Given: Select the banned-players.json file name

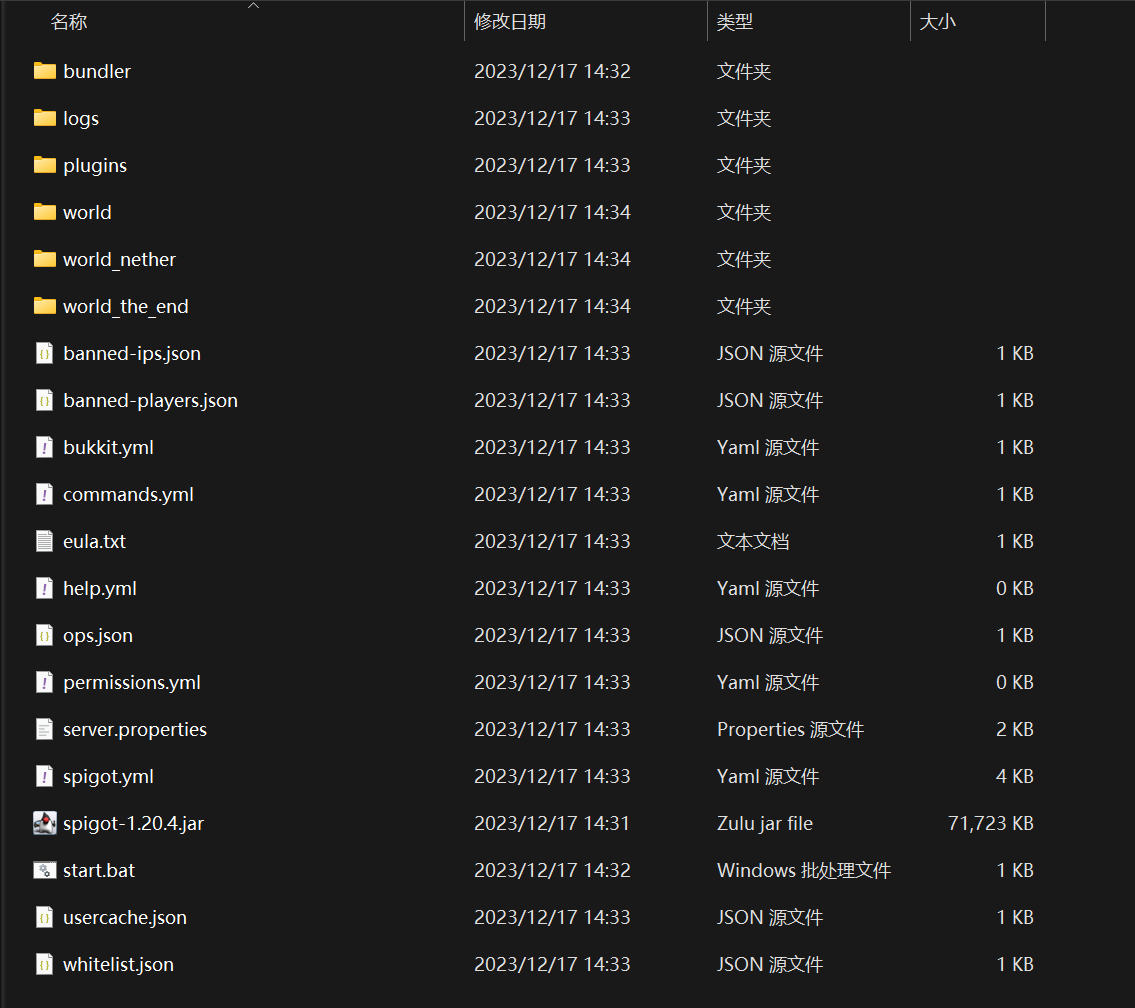Looking at the screenshot, I should (x=151, y=400).
